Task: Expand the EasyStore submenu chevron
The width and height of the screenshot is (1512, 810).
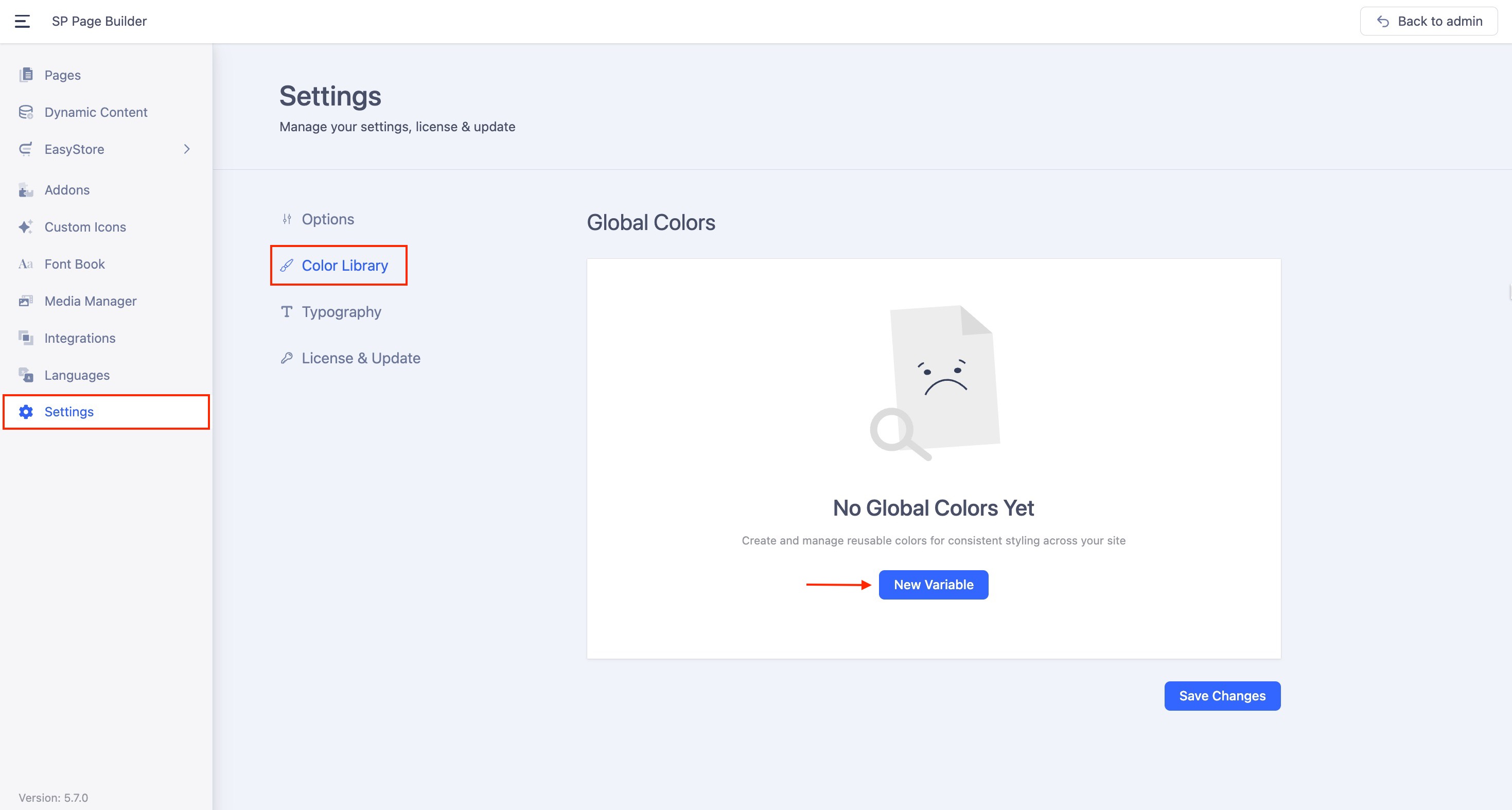Action: tap(187, 149)
